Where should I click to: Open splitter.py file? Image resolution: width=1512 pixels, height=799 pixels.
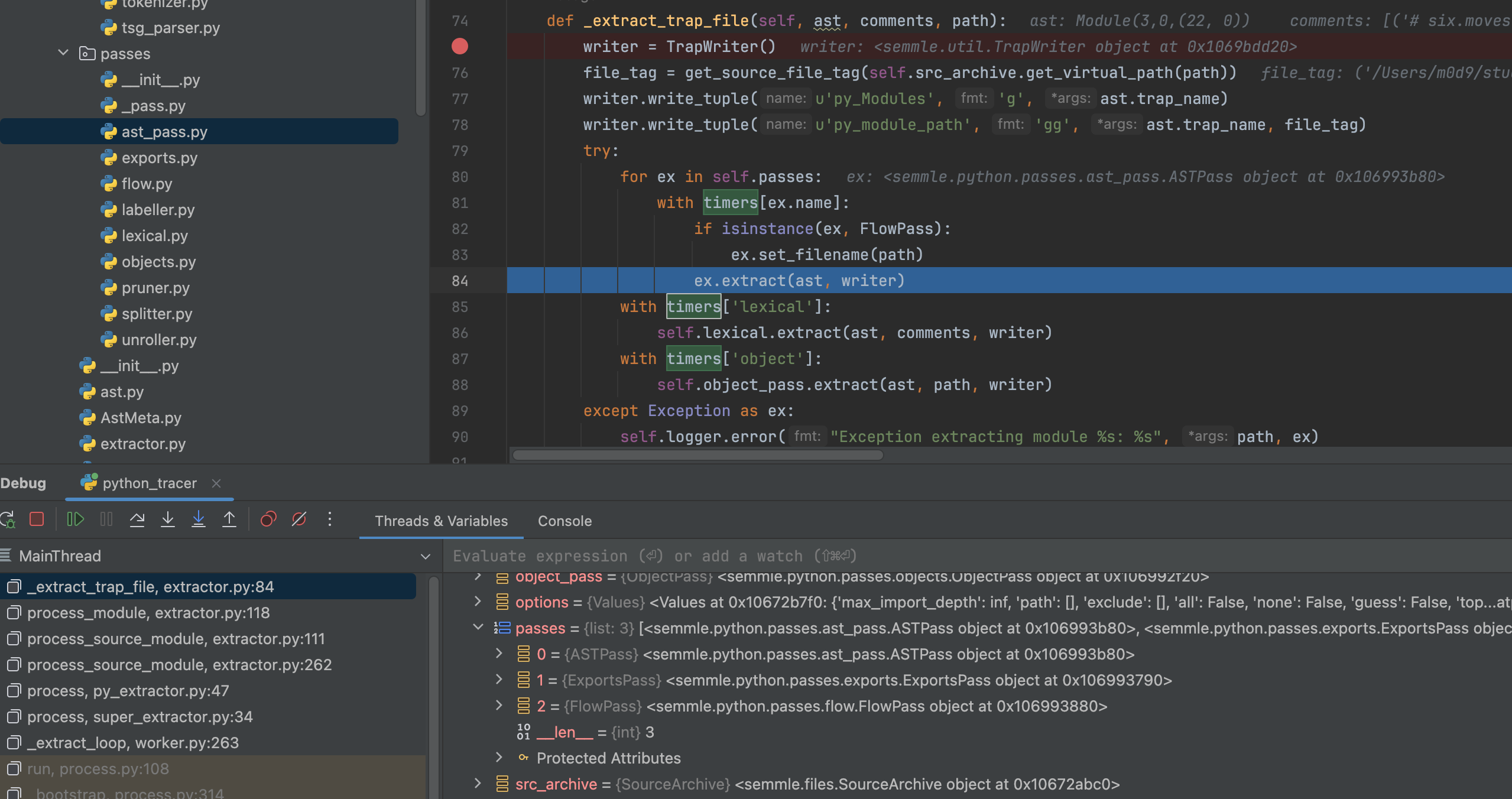click(x=157, y=314)
